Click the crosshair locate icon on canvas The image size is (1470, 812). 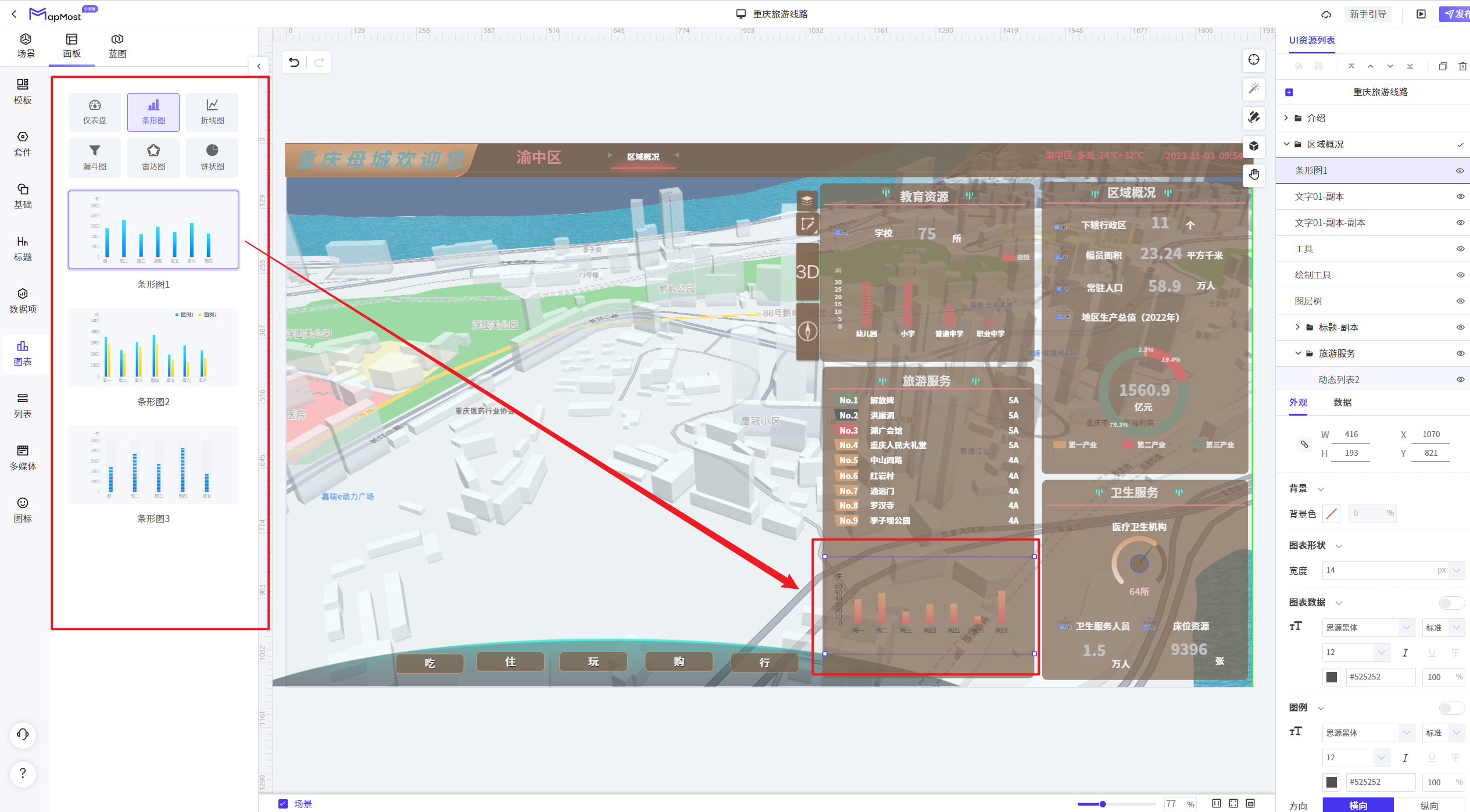click(1254, 60)
